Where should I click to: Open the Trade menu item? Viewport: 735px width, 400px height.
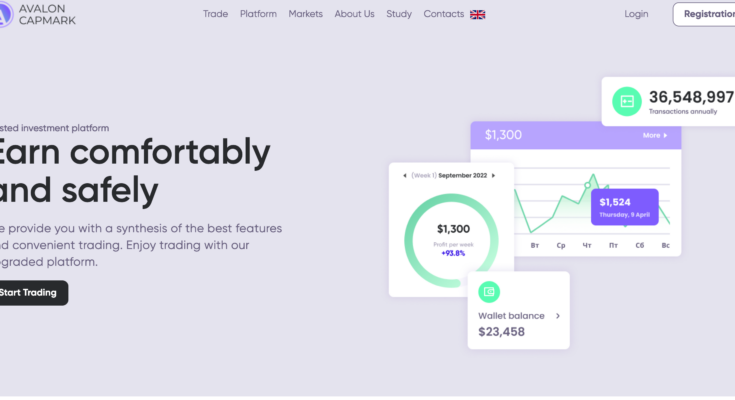[215, 14]
